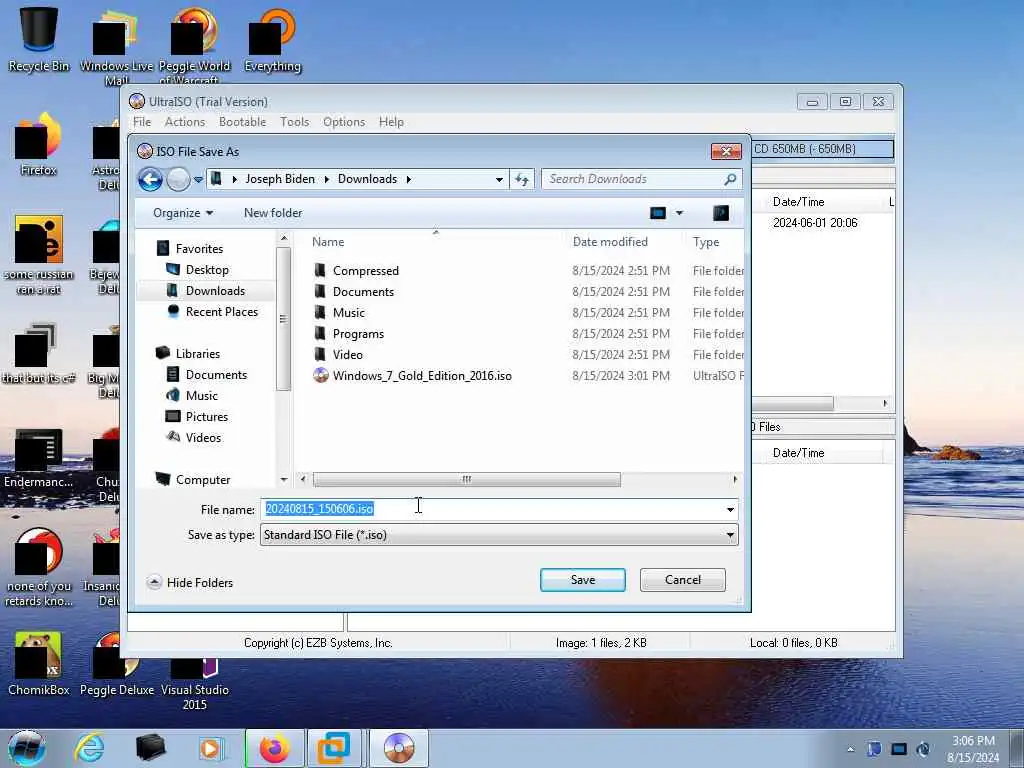Click navigation pane scroll down arrow
This screenshot has height=768, width=1024.
point(283,479)
